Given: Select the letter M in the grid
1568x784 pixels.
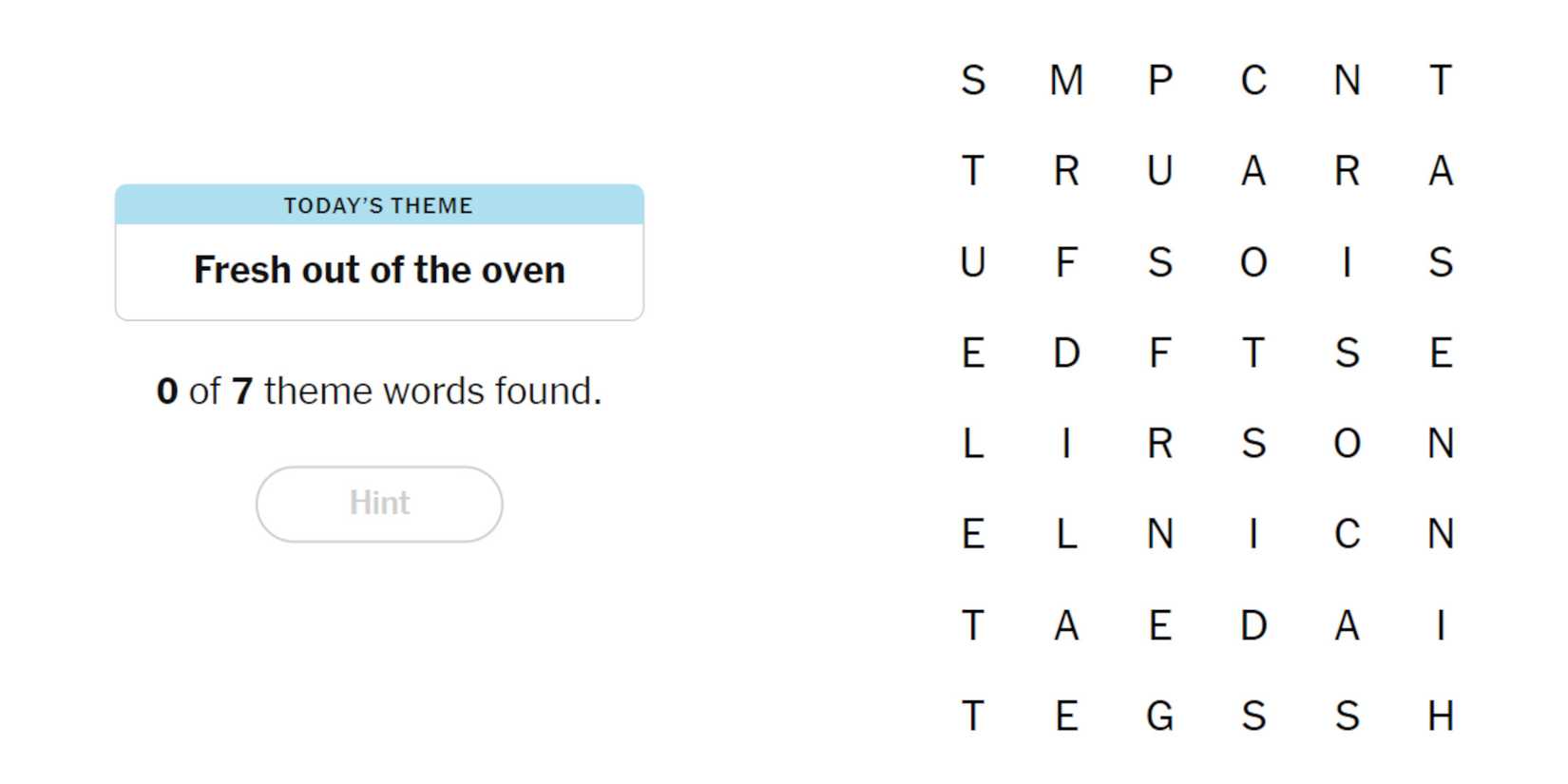Looking at the screenshot, I should pyautogui.click(x=1066, y=80).
